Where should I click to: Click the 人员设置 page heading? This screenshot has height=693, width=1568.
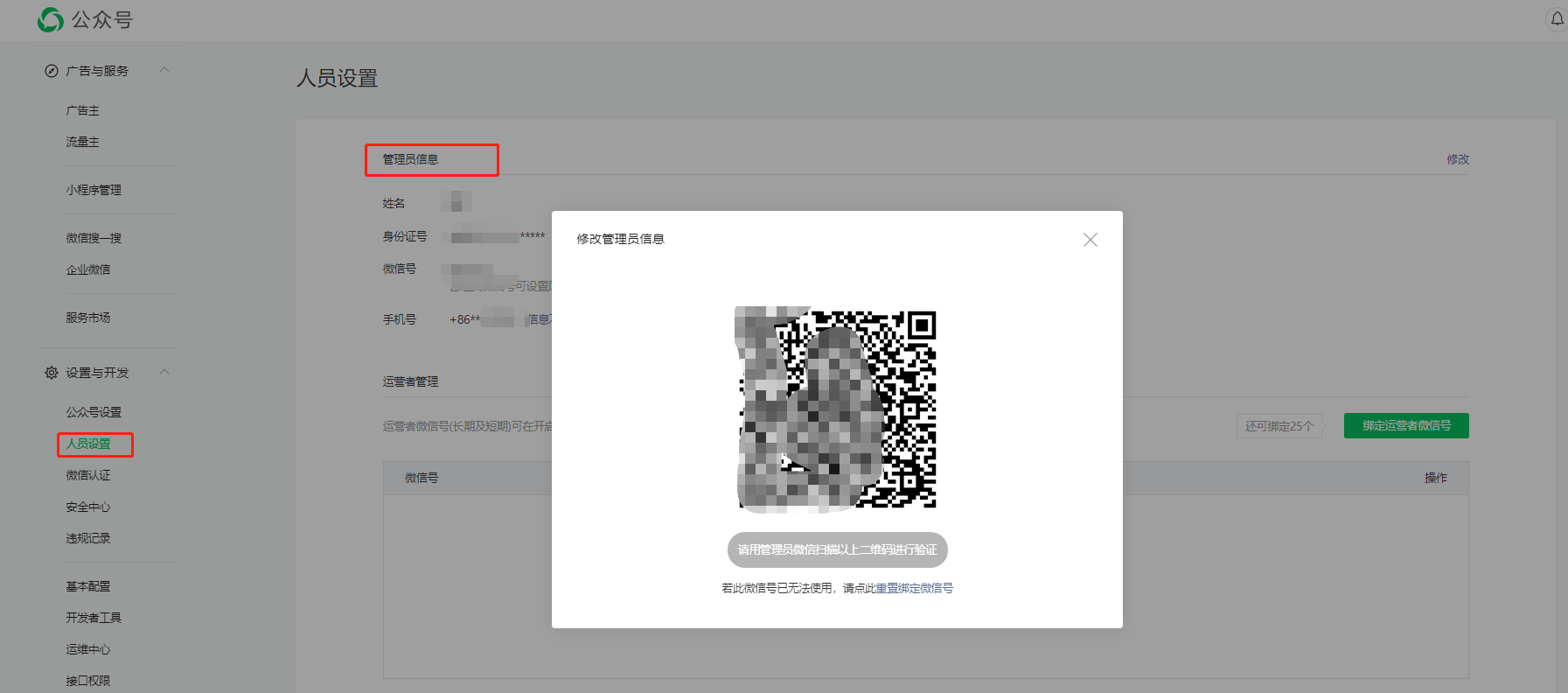coord(338,79)
